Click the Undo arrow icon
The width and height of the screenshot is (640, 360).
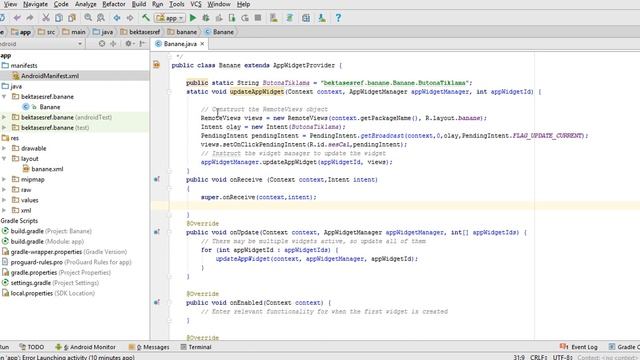tap(17, 18)
